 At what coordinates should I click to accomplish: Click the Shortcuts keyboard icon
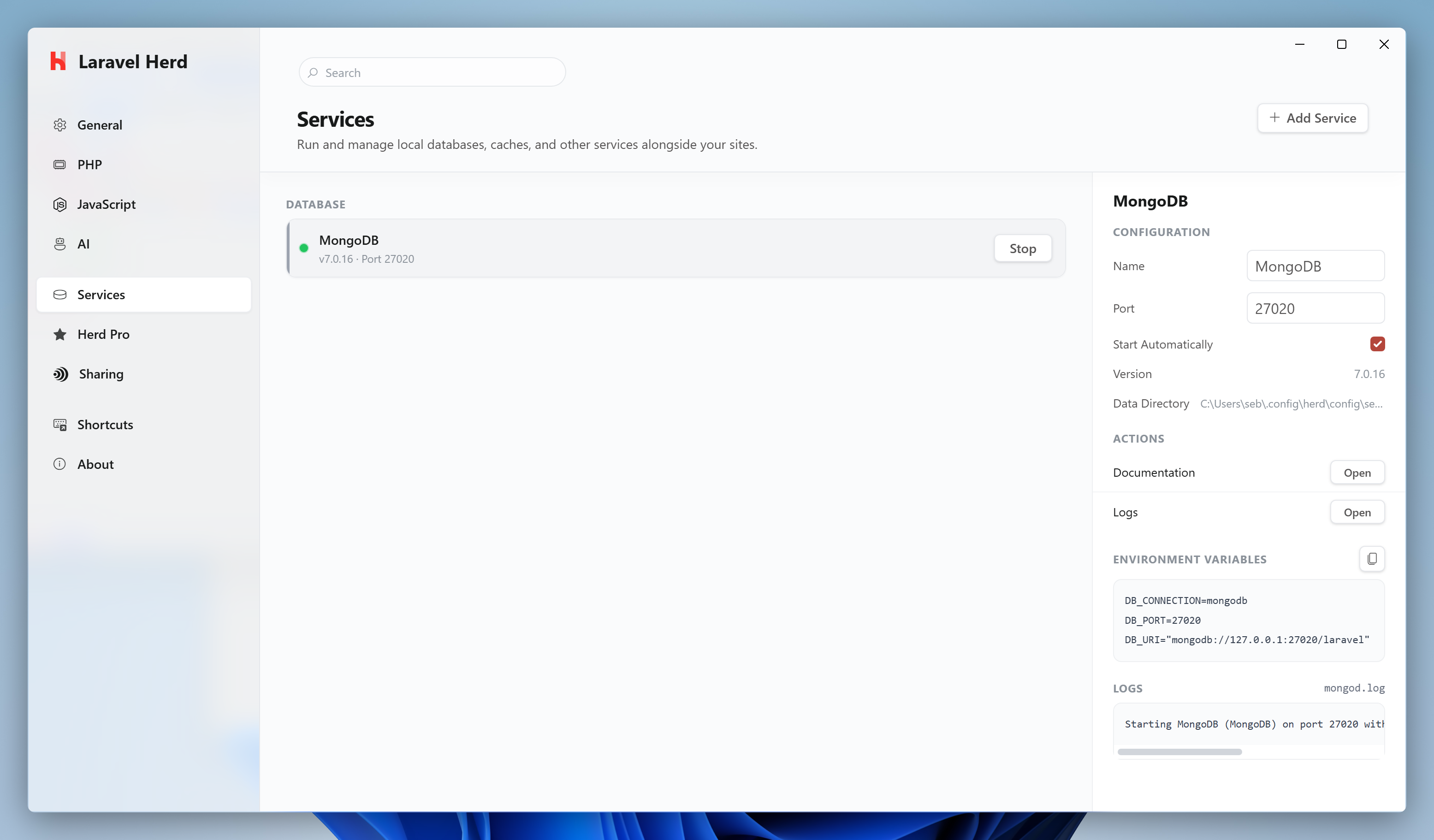pyautogui.click(x=60, y=425)
